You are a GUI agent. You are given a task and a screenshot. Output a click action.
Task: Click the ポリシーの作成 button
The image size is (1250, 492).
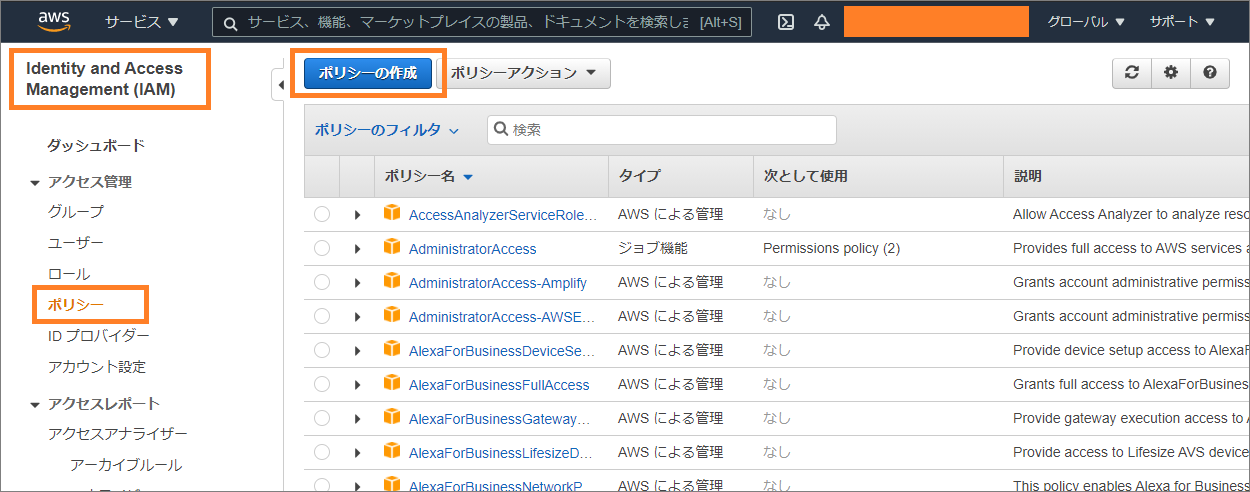click(368, 73)
